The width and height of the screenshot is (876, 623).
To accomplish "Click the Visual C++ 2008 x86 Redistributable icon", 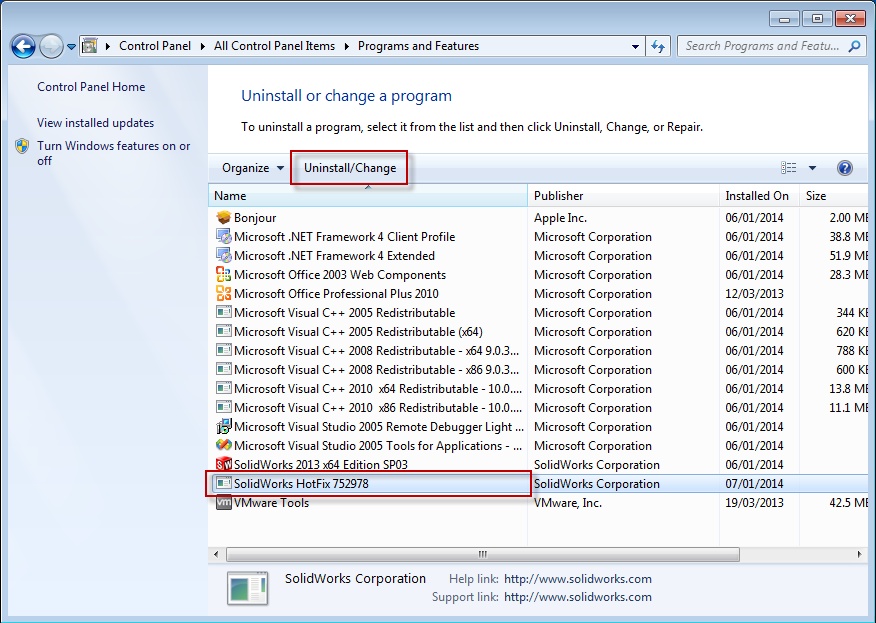I will click(x=223, y=369).
